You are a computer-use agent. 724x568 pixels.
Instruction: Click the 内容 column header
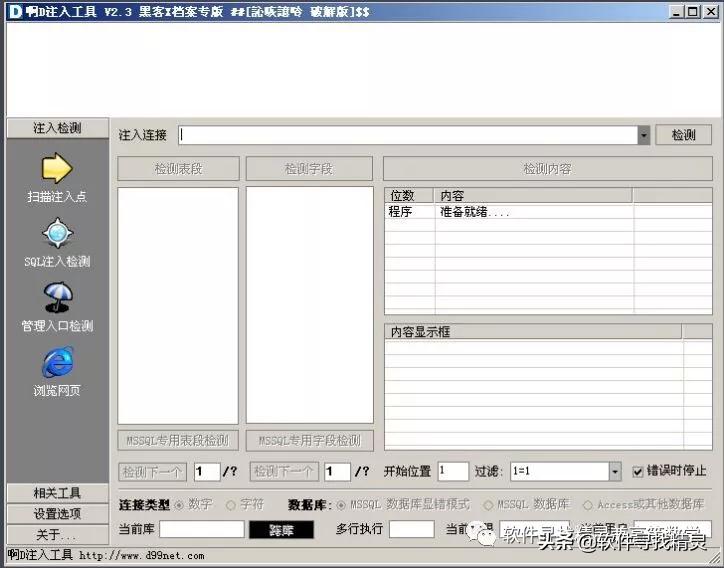[533, 195]
